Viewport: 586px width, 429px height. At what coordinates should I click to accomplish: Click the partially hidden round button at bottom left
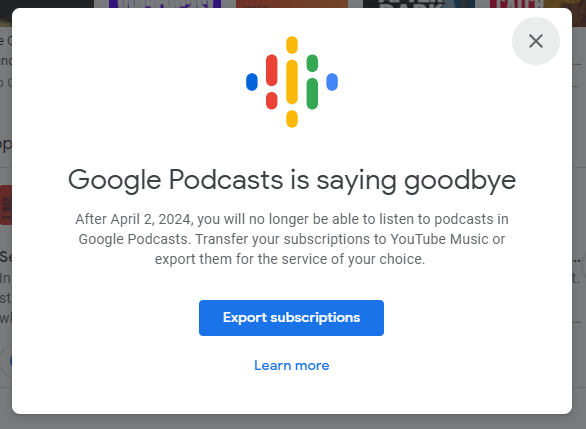[x=6, y=361]
